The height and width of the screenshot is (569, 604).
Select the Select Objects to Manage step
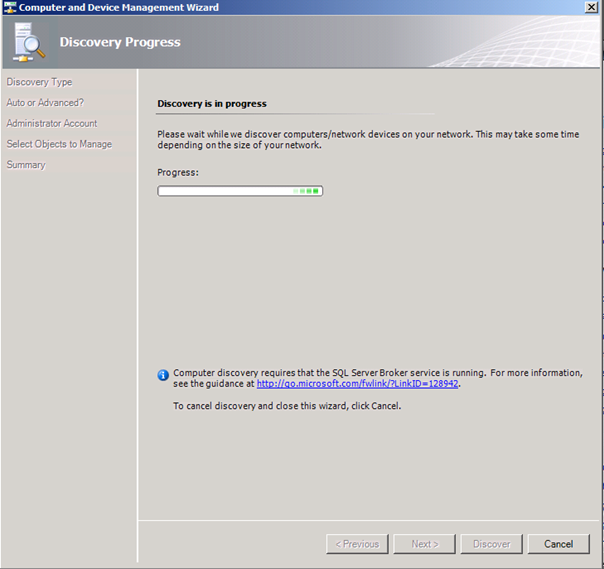(59, 144)
